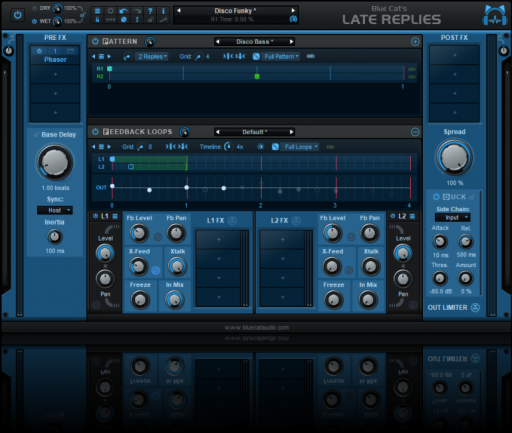Click the icon below the preset next arrow

pos(293,19)
